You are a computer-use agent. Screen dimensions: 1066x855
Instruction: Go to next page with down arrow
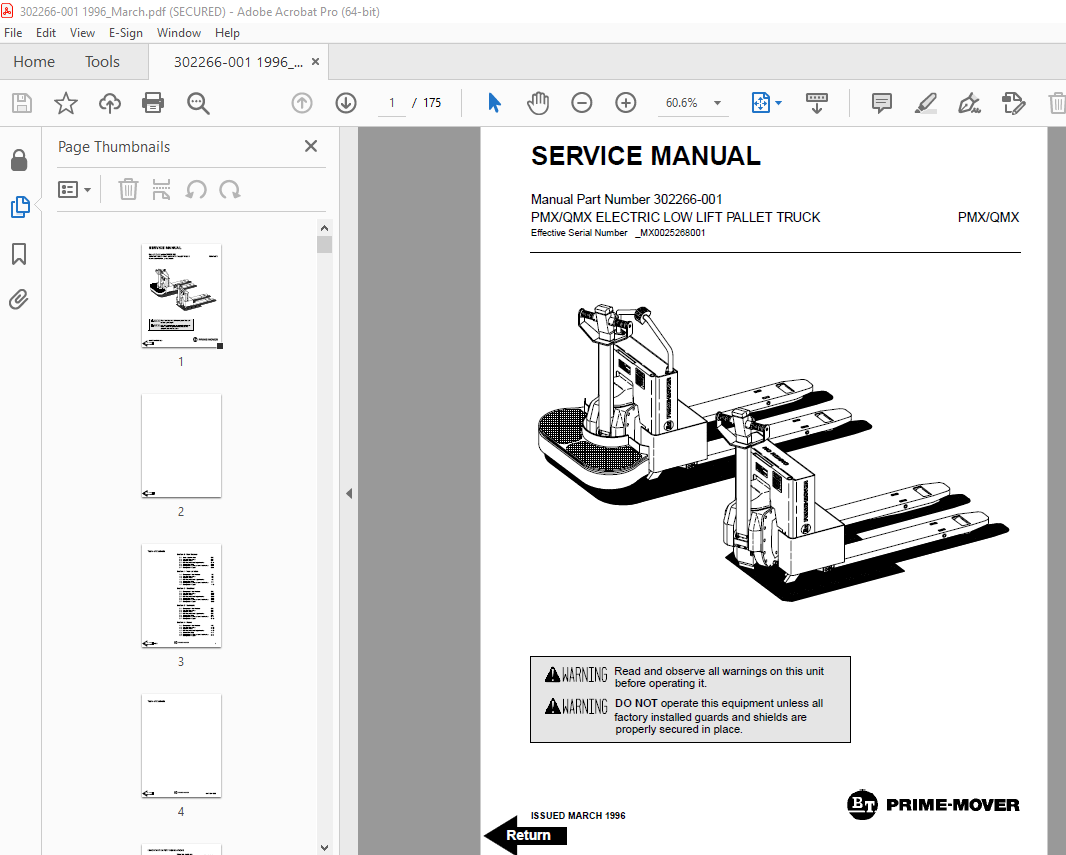click(x=346, y=103)
